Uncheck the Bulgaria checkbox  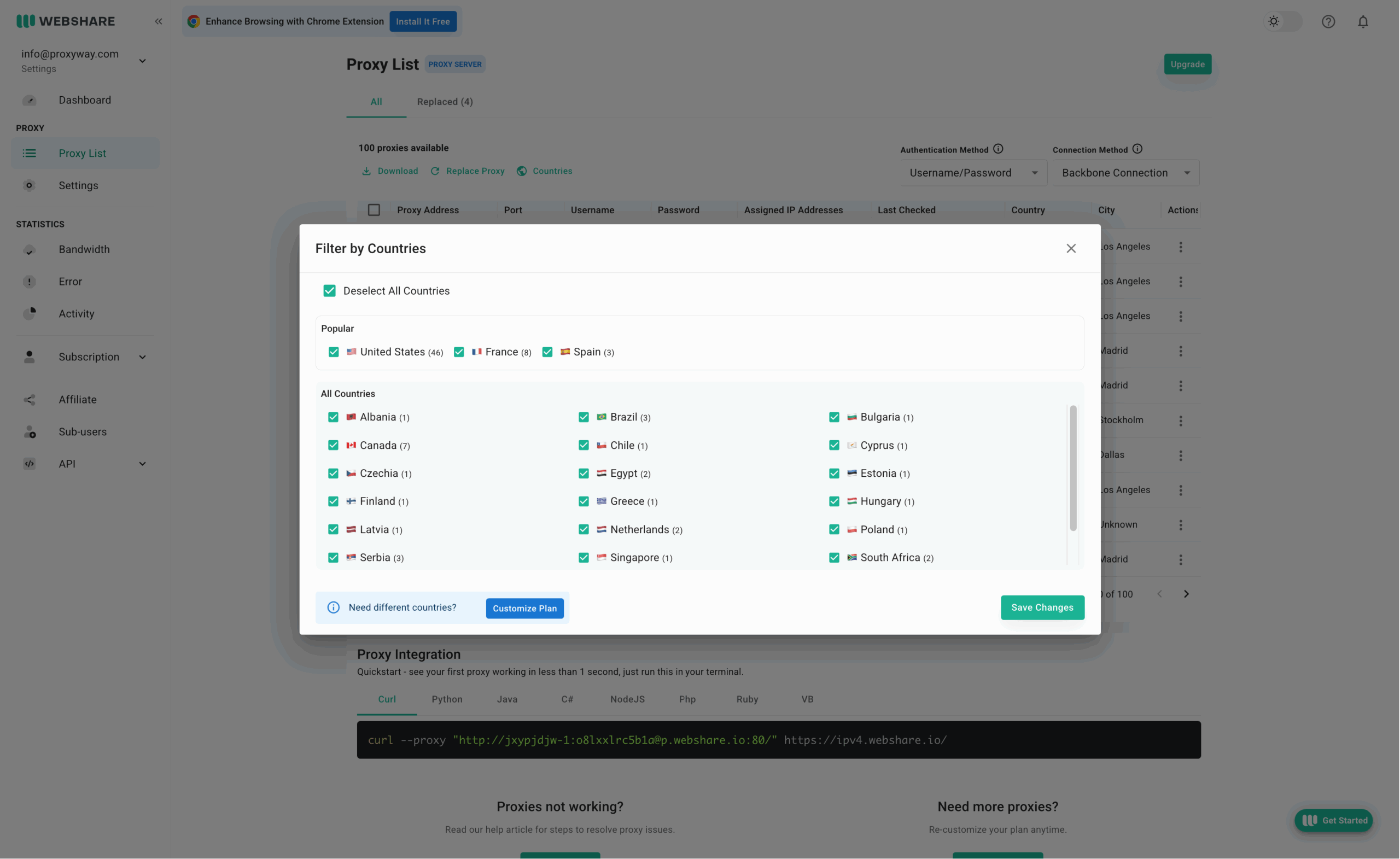(834, 418)
